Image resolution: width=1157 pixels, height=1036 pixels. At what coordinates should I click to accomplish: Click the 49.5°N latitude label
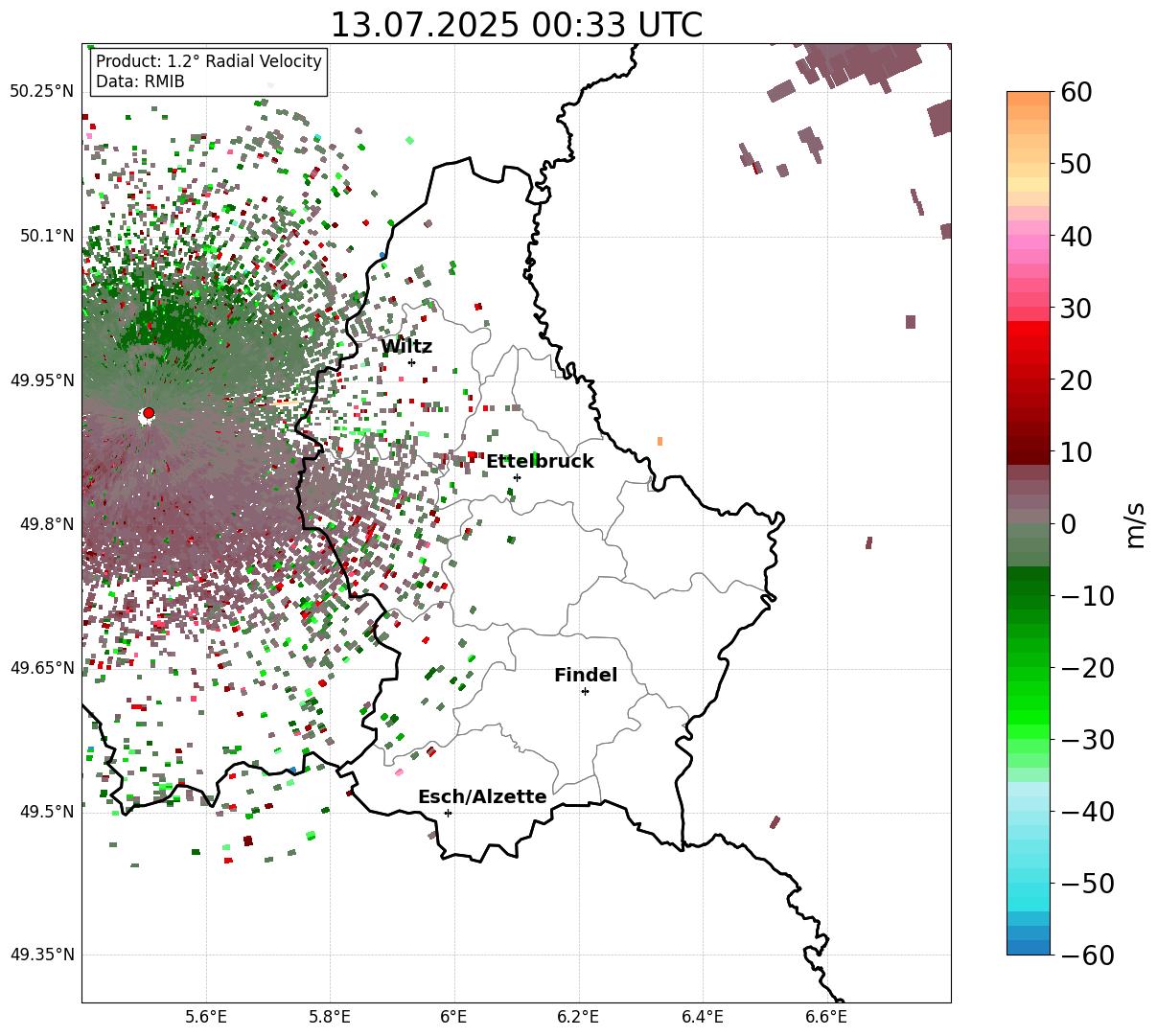[x=46, y=812]
